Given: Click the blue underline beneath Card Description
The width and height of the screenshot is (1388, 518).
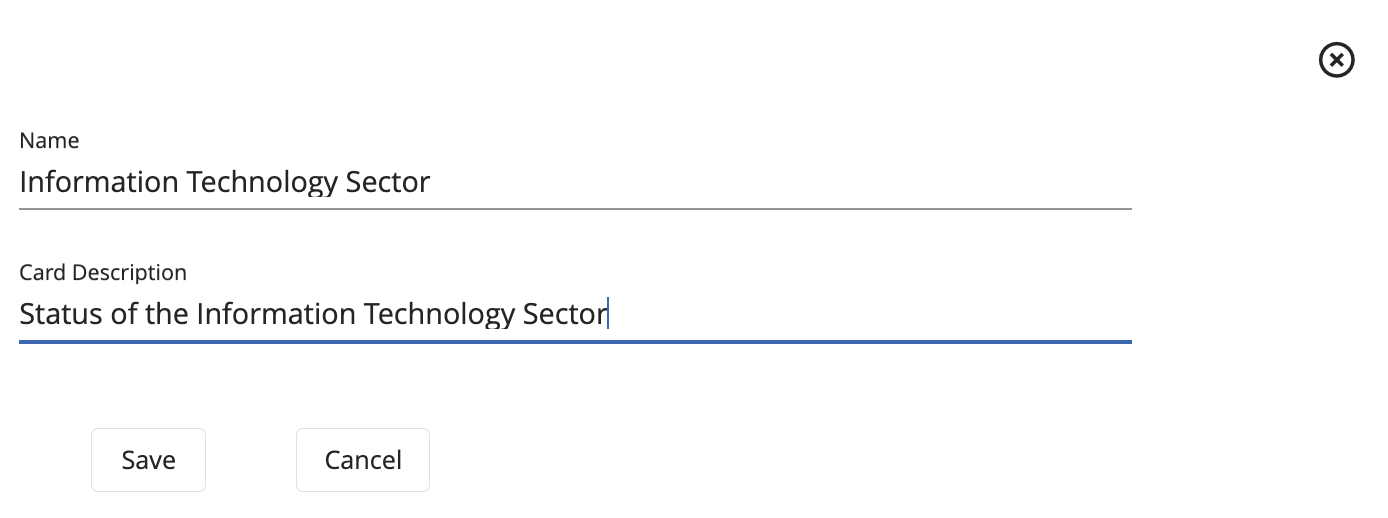Looking at the screenshot, I should click(x=574, y=342).
